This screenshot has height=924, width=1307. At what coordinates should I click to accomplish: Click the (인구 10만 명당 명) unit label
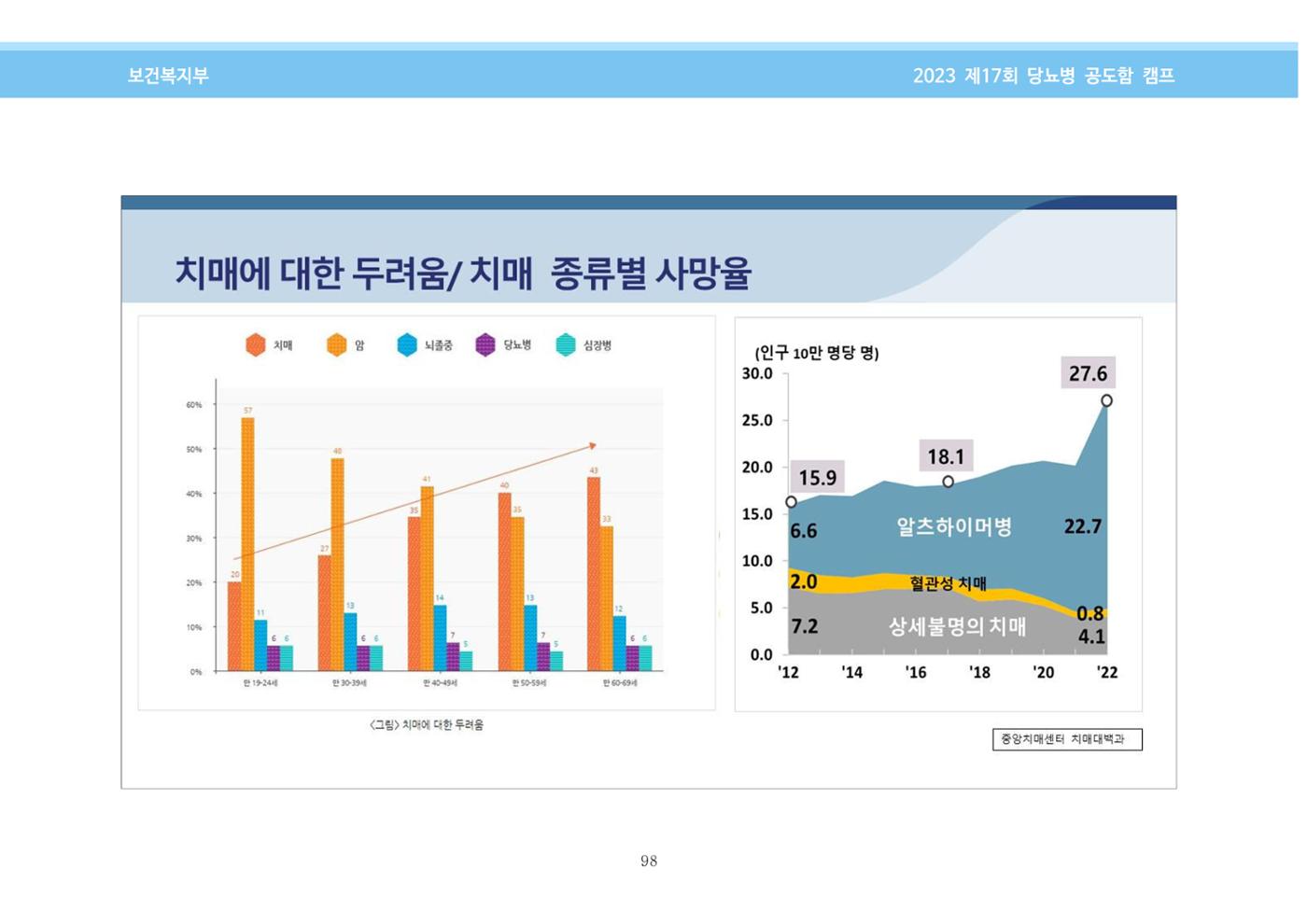tap(817, 353)
